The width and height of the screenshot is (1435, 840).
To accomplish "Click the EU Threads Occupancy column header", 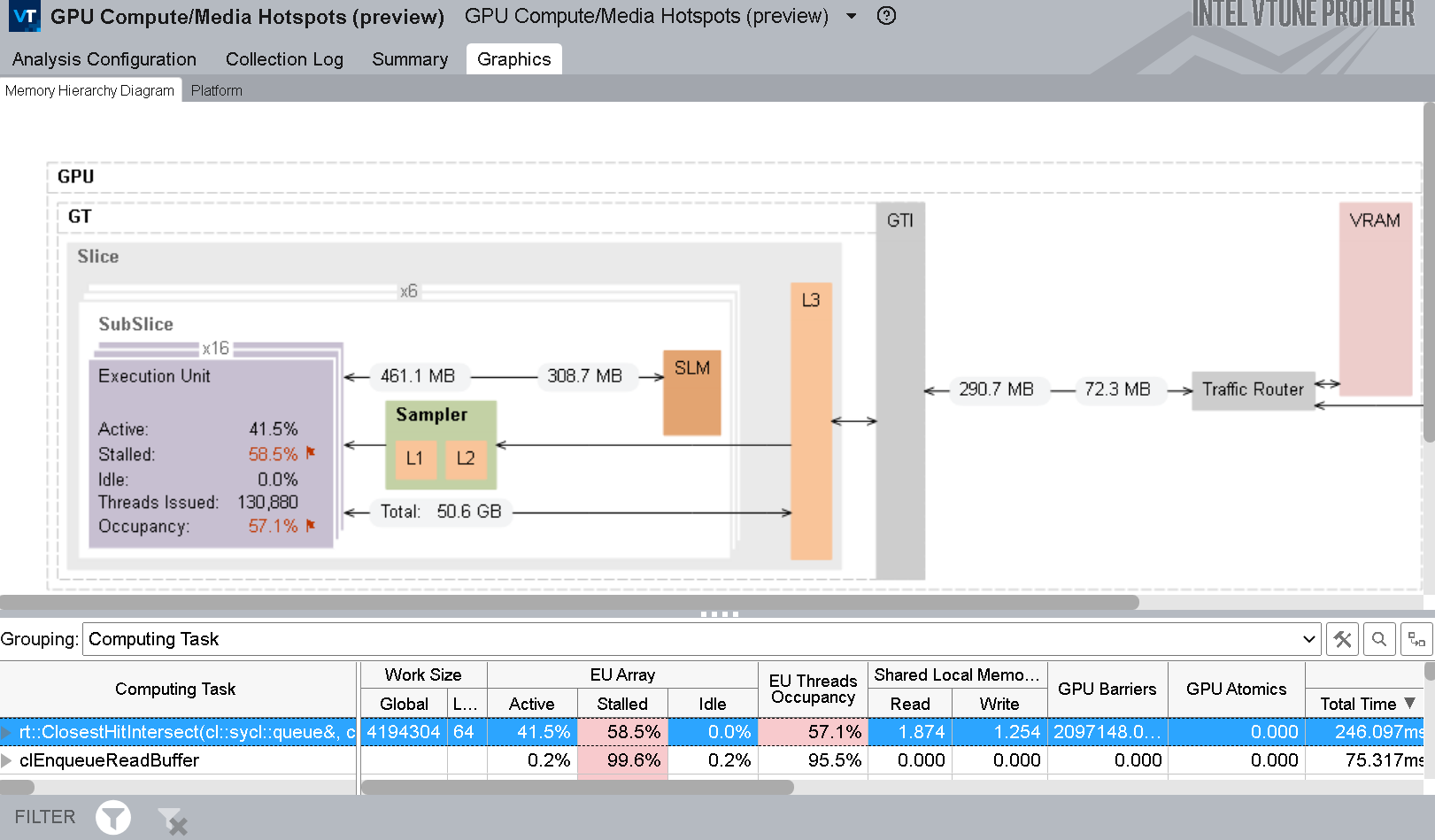I will pyautogui.click(x=814, y=689).
